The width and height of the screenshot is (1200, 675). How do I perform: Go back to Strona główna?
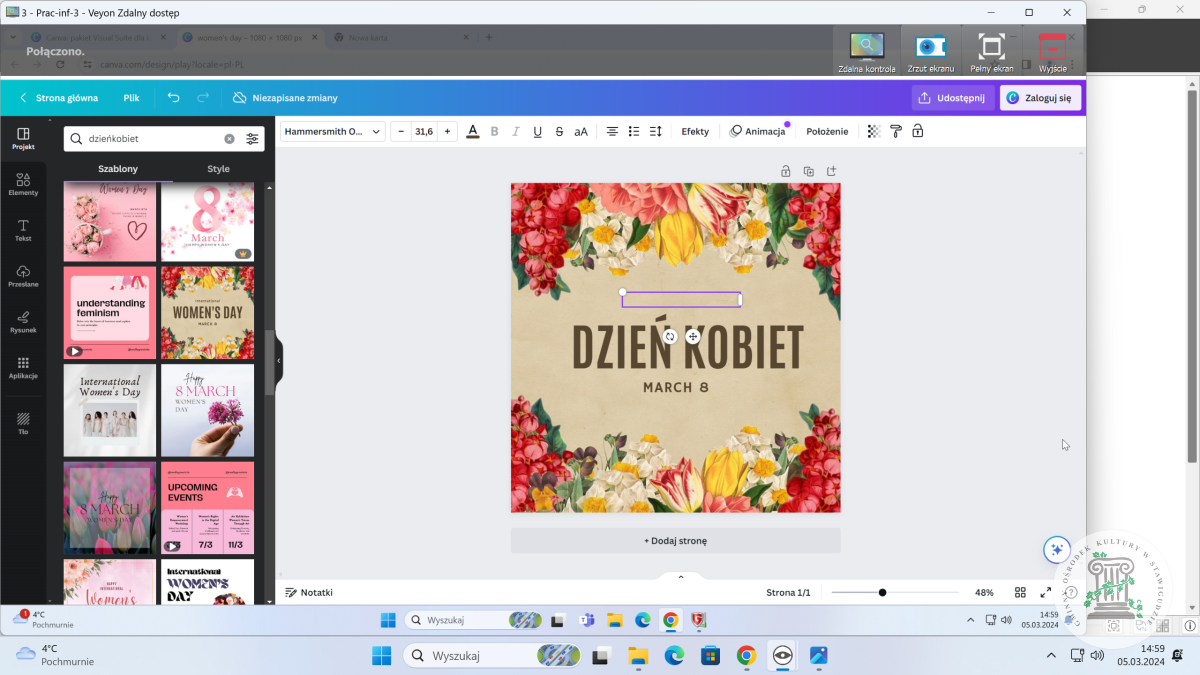(x=59, y=98)
